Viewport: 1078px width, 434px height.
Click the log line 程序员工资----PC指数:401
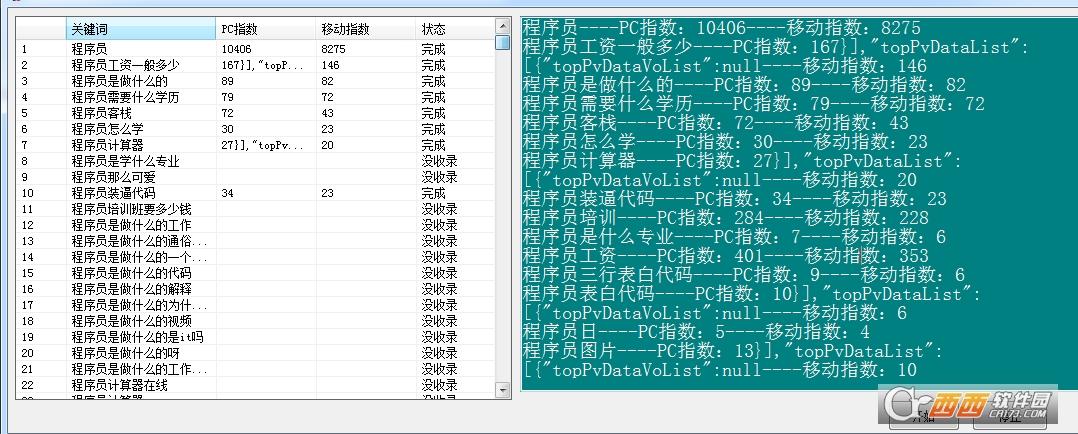[725, 257]
